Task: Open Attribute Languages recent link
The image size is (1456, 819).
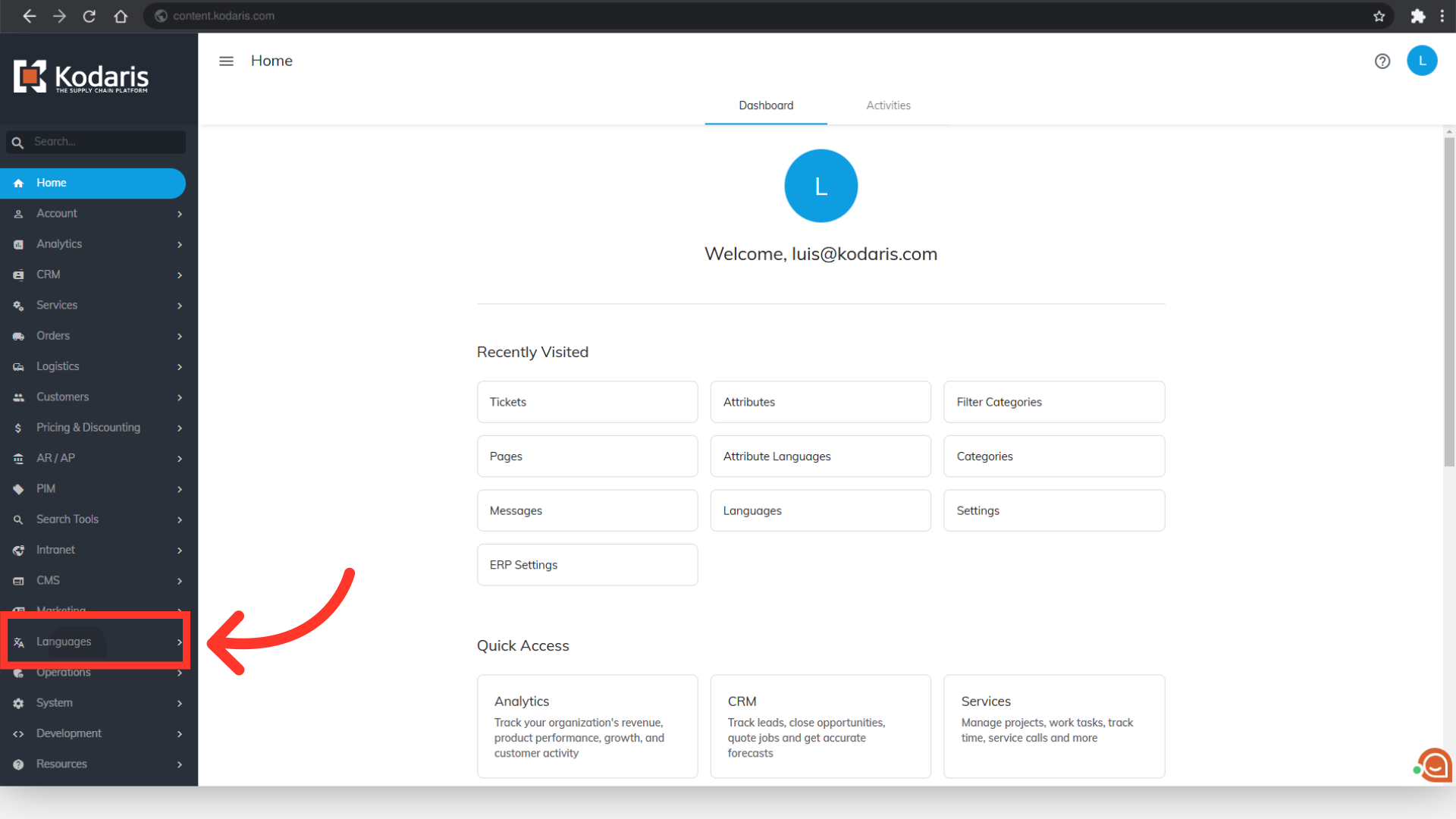Action: [x=821, y=457]
